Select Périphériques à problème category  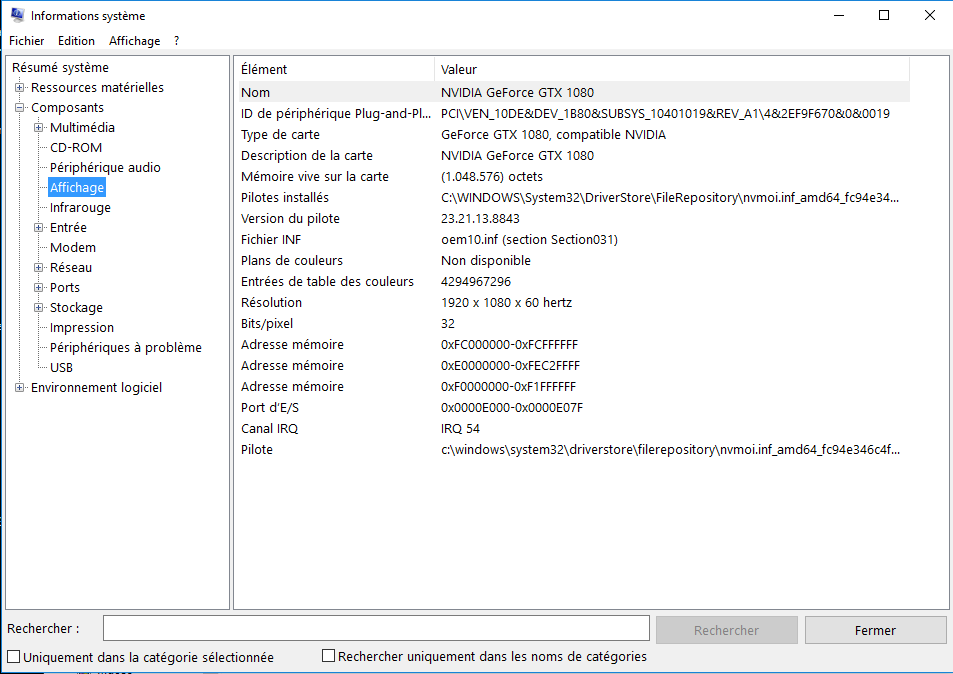pyautogui.click(x=126, y=348)
